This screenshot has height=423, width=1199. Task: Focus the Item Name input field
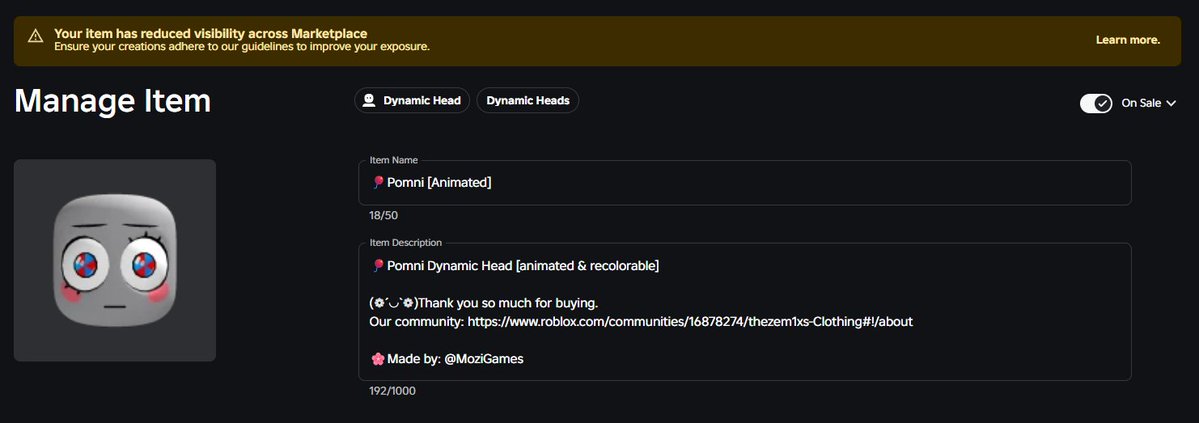tap(745, 183)
